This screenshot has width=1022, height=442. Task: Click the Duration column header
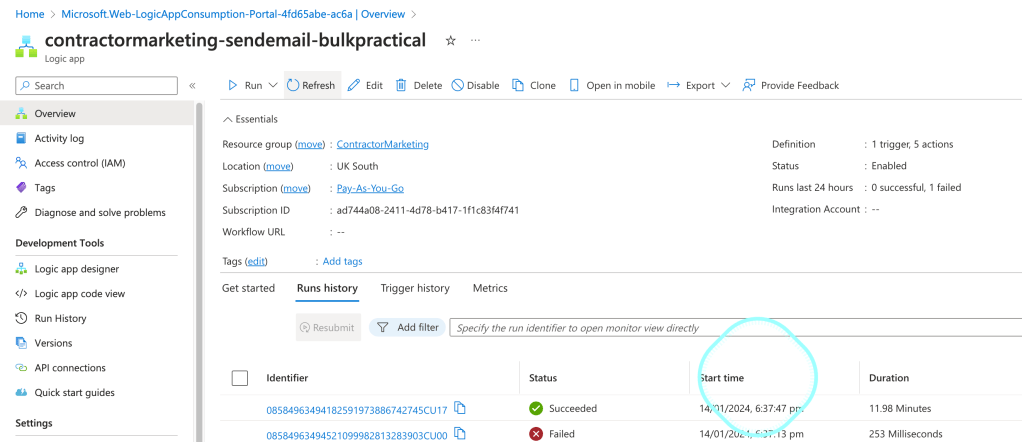889,377
